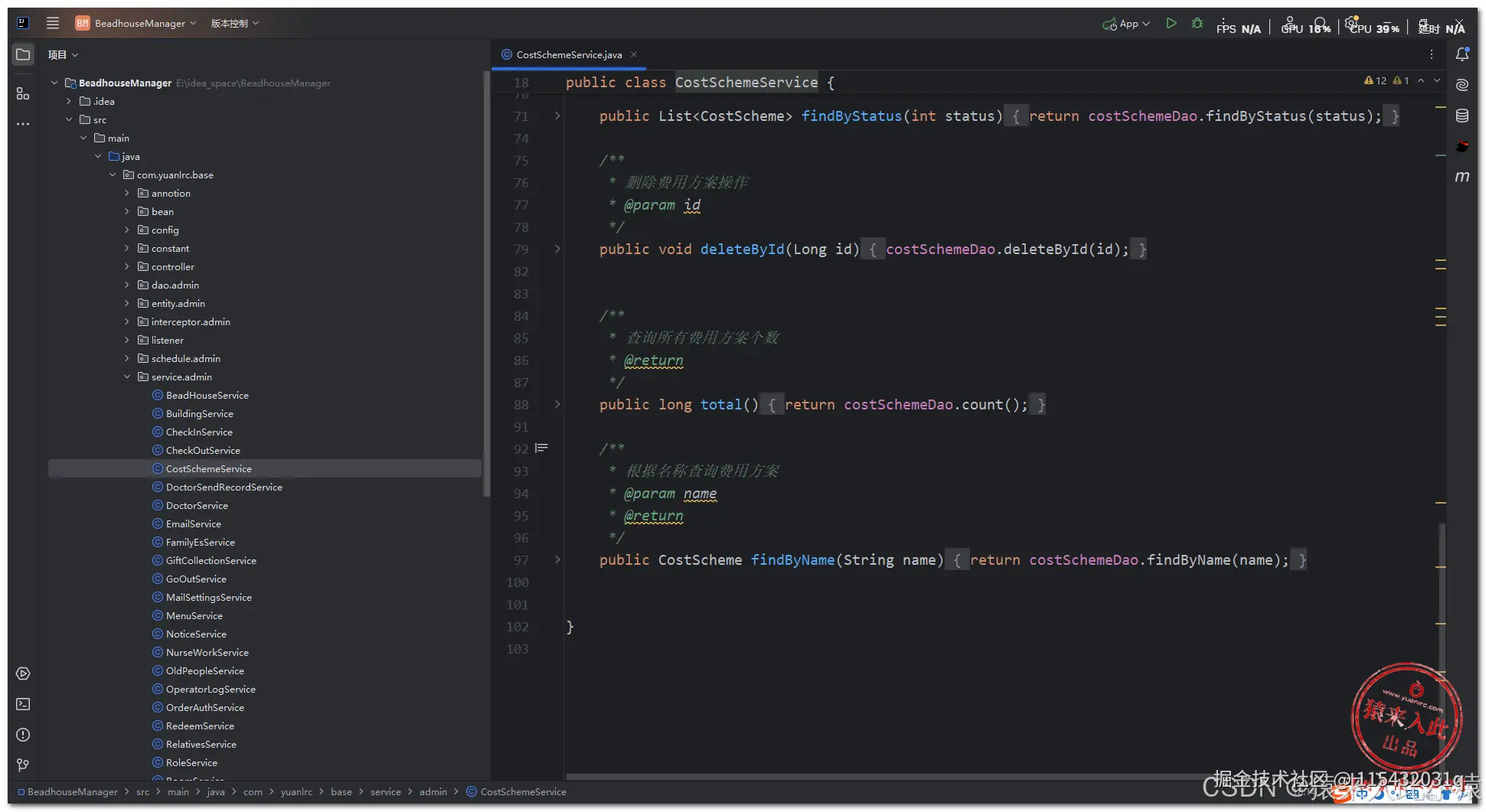Image resolution: width=1486 pixels, height=812 pixels.
Task: Open the 版本控制 dropdown
Action: 235,23
